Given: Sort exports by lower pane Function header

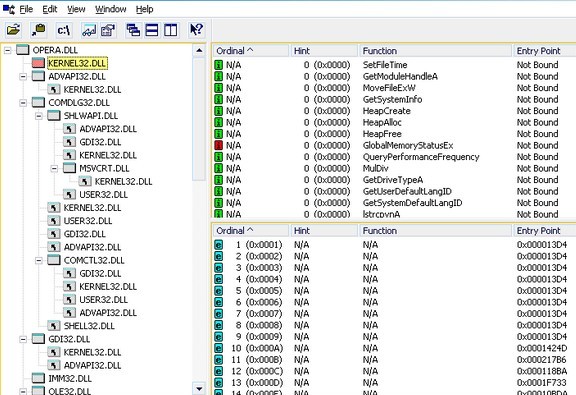Looking at the screenshot, I should (435, 230).
